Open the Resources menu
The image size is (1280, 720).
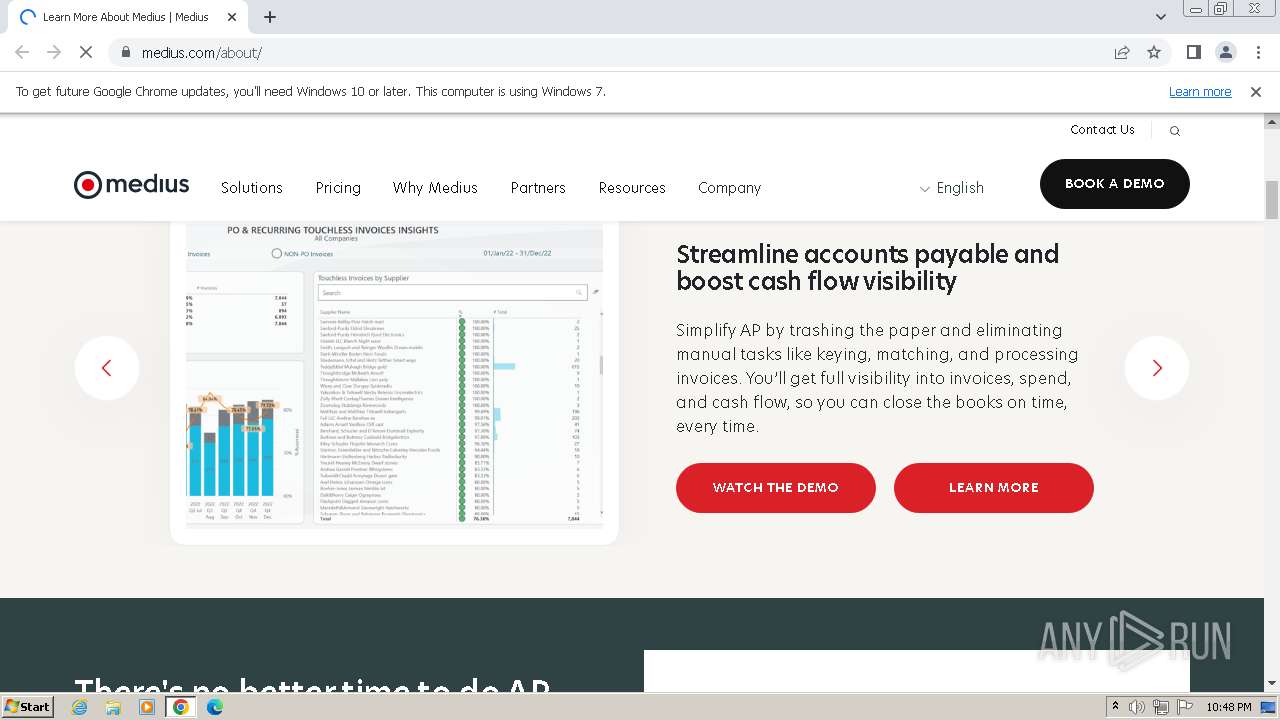[x=632, y=188]
